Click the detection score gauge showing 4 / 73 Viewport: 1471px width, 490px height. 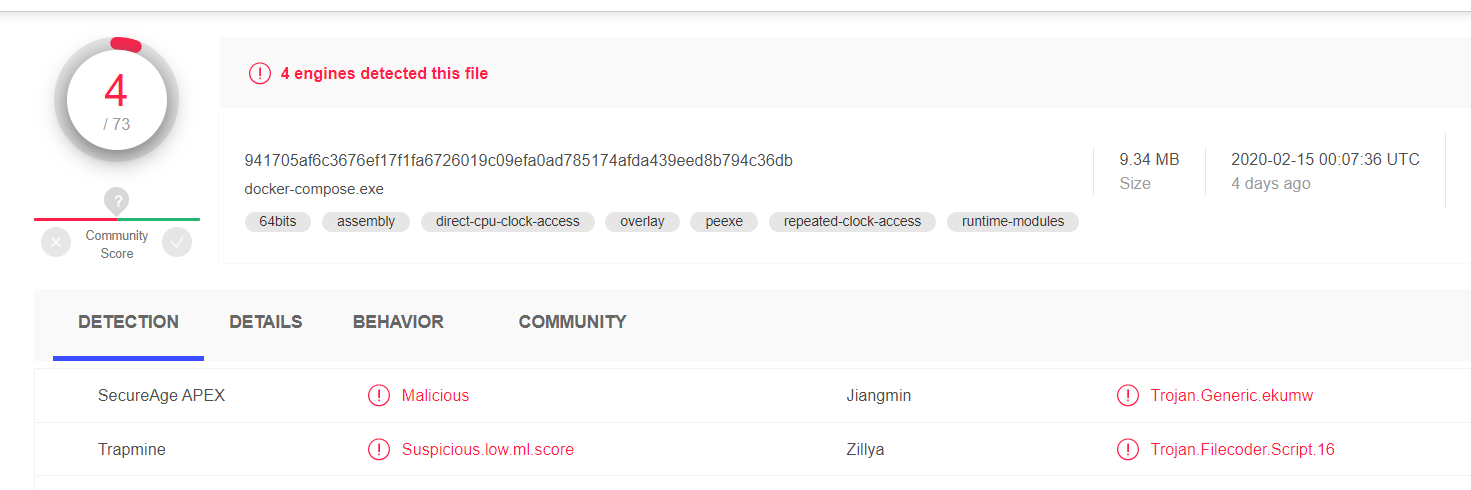tap(116, 100)
